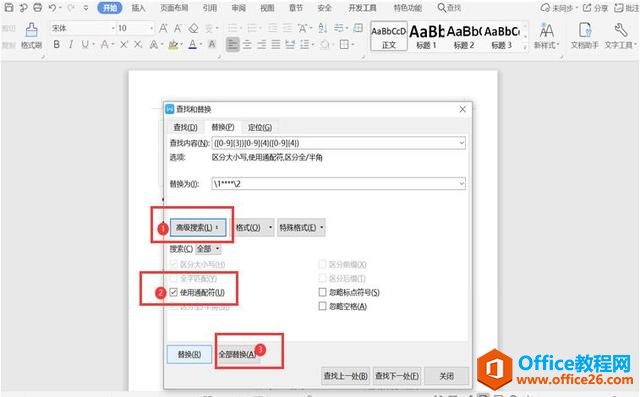
Task: Select the Normal (正文) style
Action: tap(389, 36)
